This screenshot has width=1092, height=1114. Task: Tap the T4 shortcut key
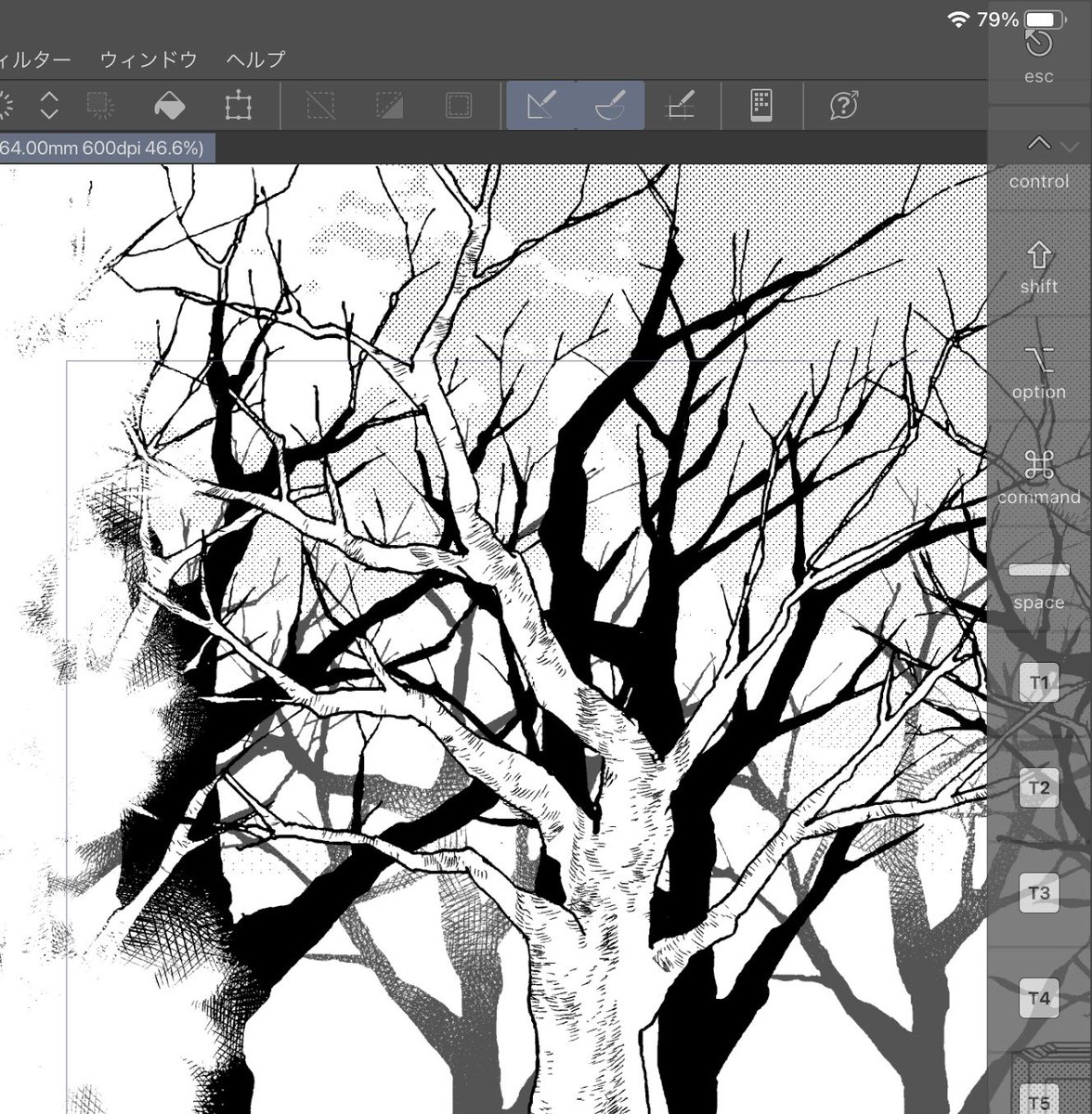coord(1039,998)
